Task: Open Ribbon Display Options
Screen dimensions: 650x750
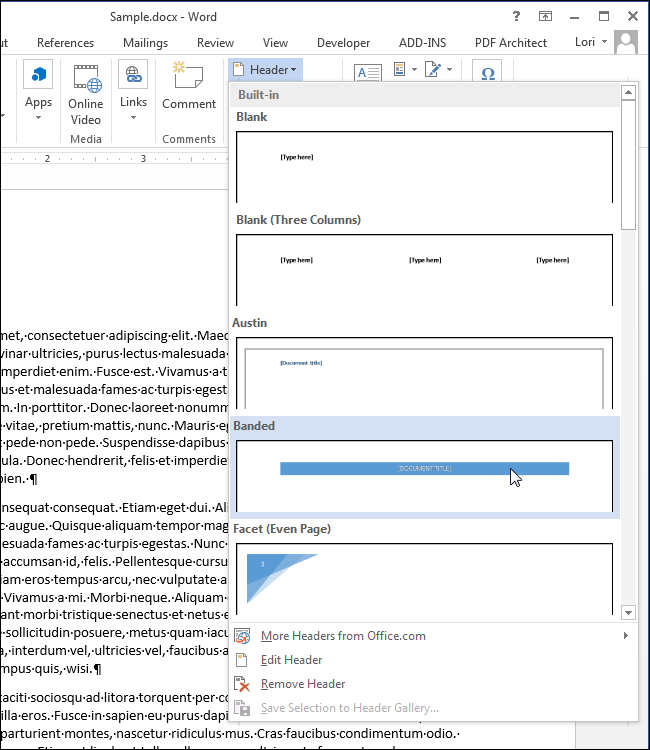Action: tap(545, 16)
